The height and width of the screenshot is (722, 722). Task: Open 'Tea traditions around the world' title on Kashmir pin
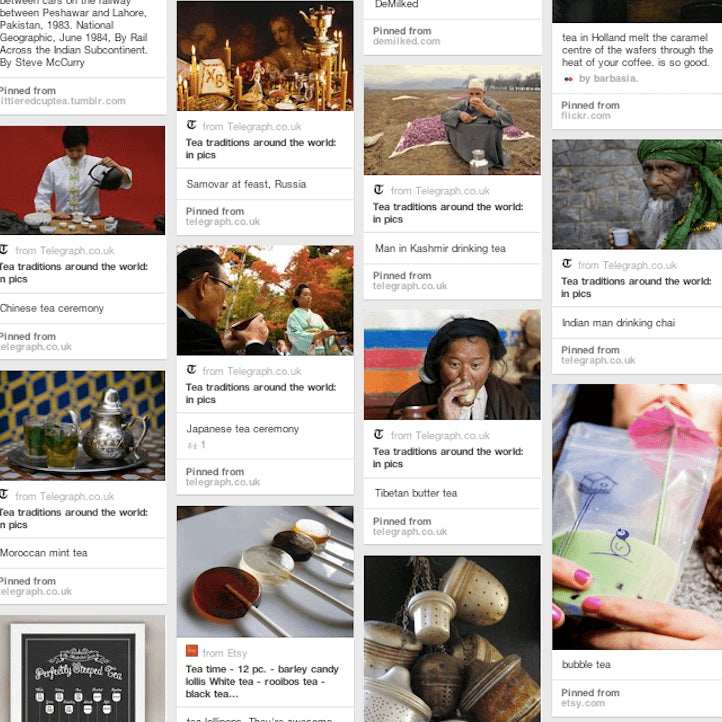448,213
